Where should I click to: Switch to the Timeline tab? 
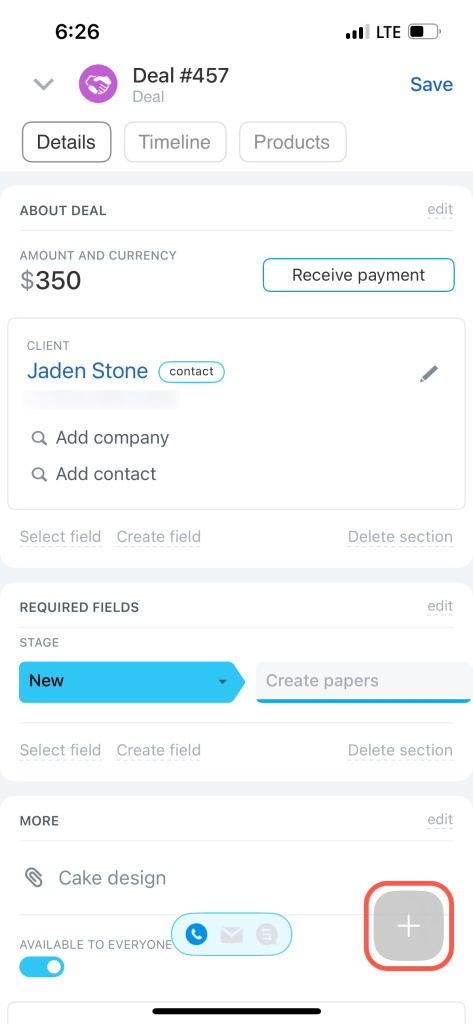(x=175, y=142)
